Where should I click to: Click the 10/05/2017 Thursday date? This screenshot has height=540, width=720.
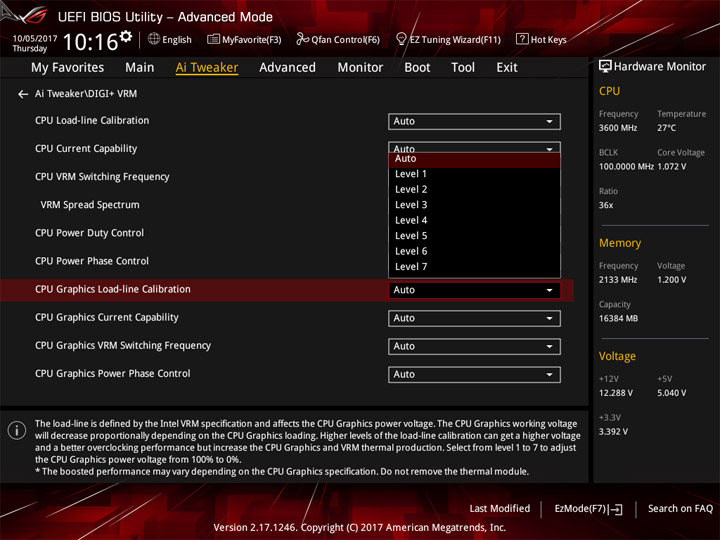(x=34, y=43)
